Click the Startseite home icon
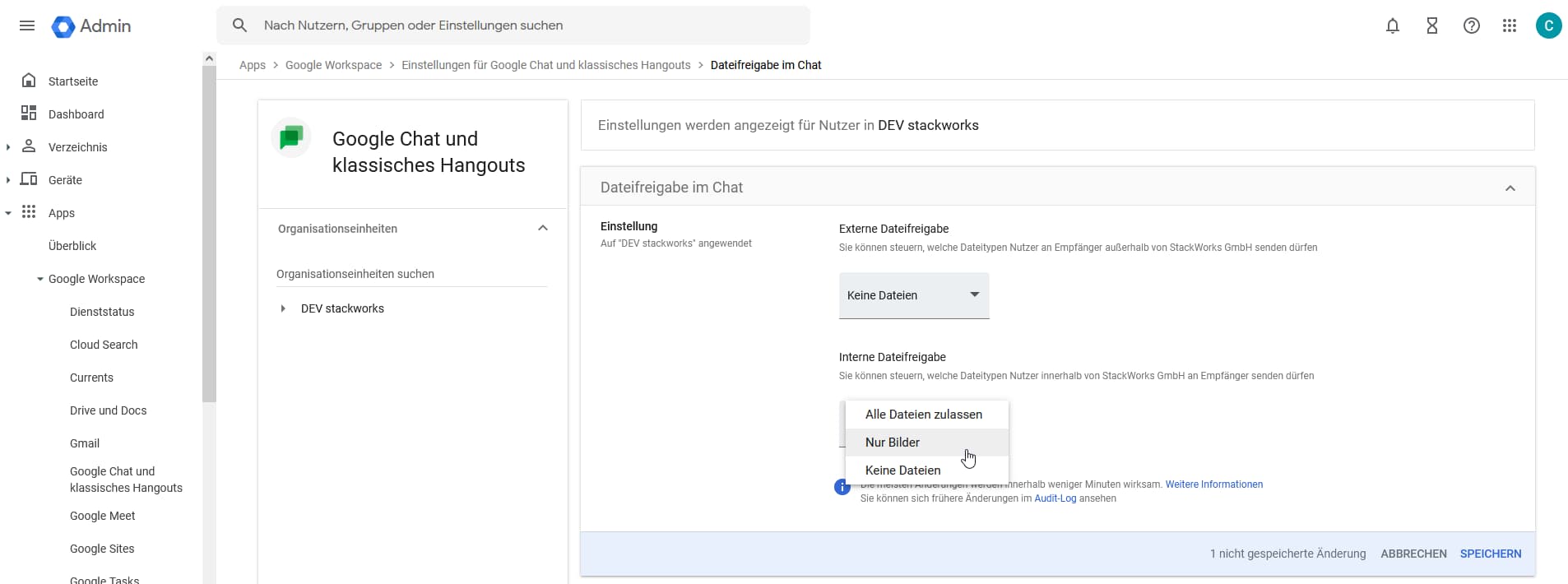 click(x=29, y=80)
